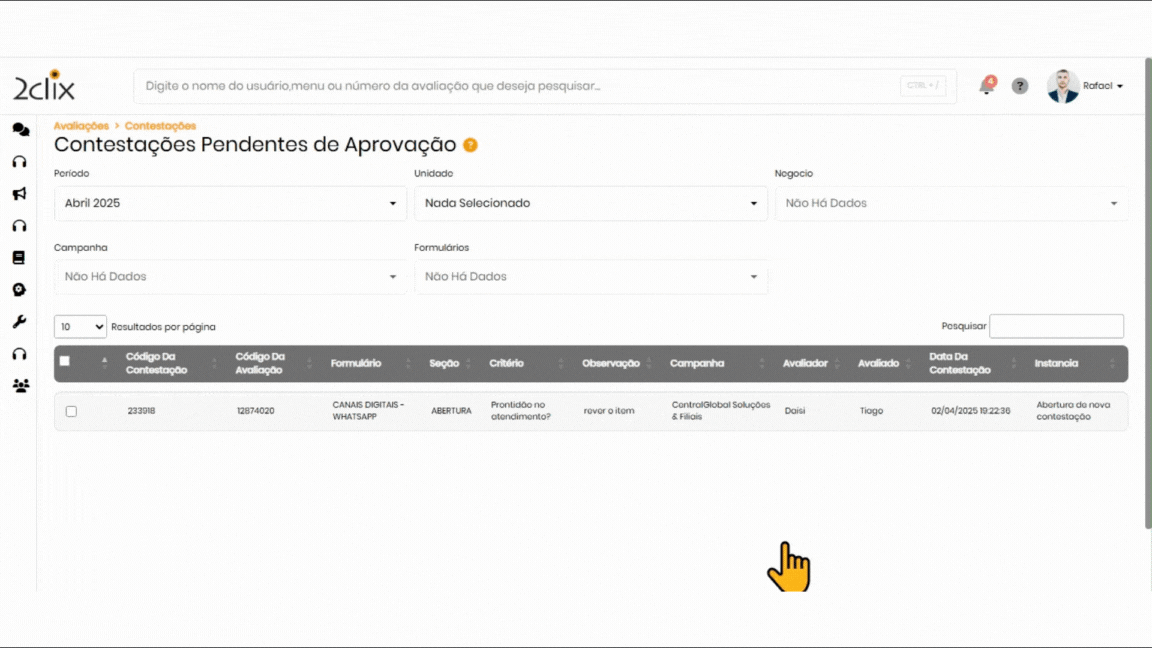Image resolution: width=1152 pixels, height=648 pixels.
Task: Expand the Período dropdown showing Abril 2025
Action: tap(230, 203)
